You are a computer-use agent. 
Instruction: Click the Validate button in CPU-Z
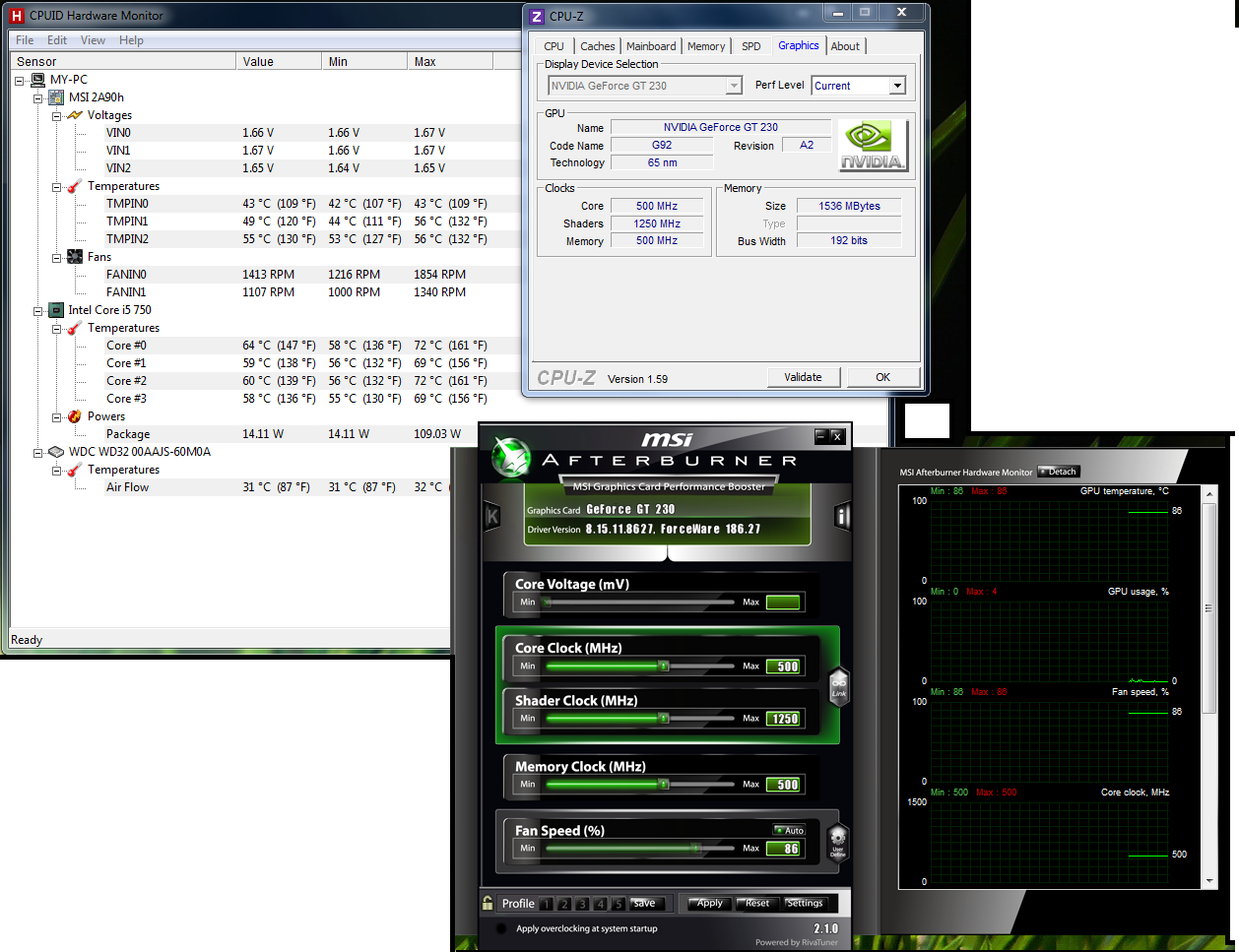tap(803, 377)
